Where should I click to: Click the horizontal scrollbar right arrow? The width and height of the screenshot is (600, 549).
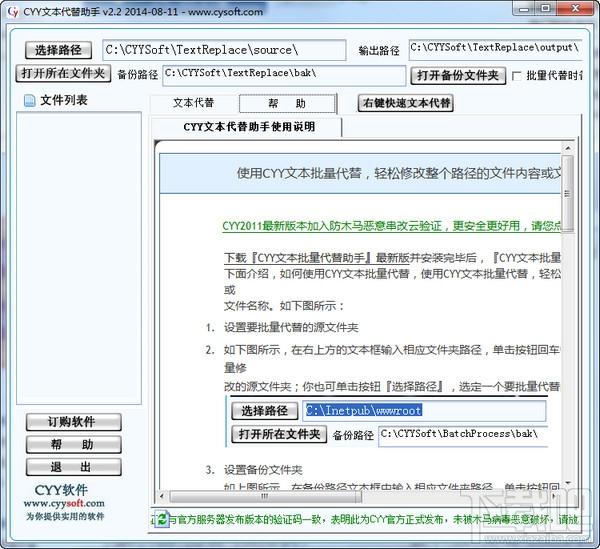pyautogui.click(x=554, y=497)
